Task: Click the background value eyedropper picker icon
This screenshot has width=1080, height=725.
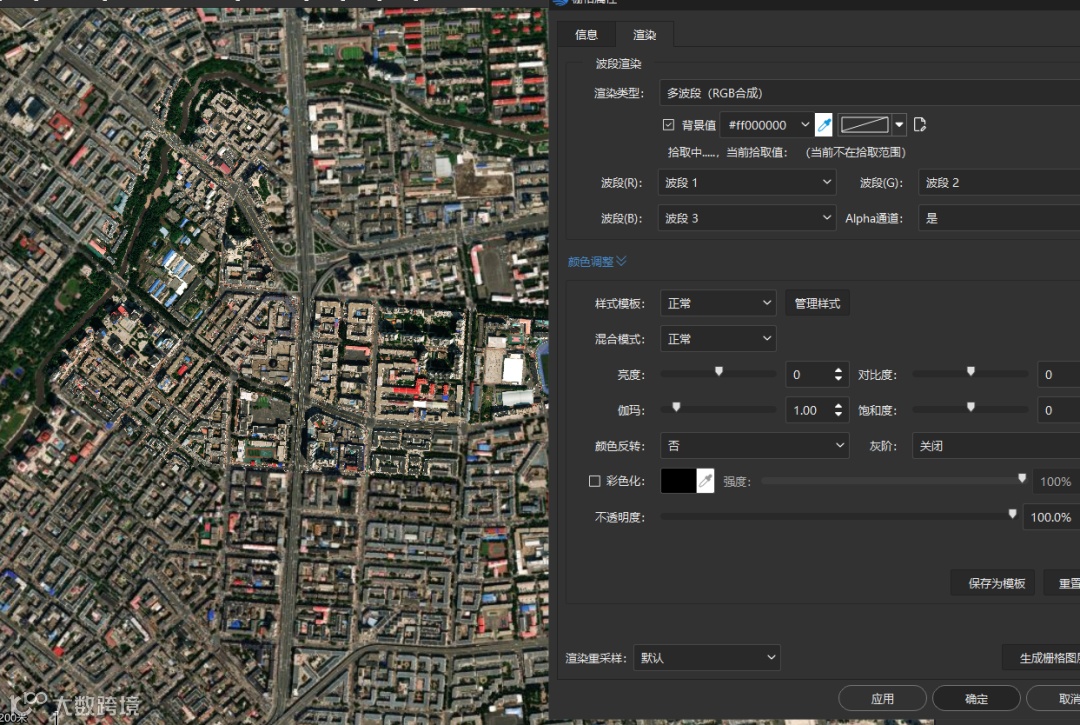Action: point(824,125)
